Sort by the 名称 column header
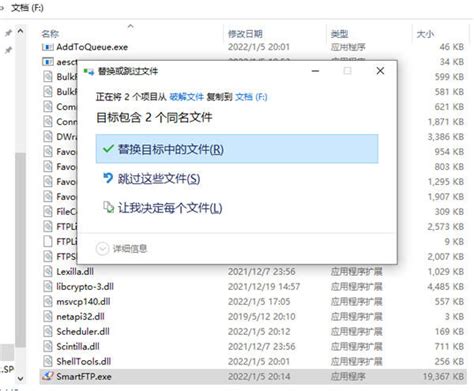This screenshot has height=391, width=474. (50, 34)
